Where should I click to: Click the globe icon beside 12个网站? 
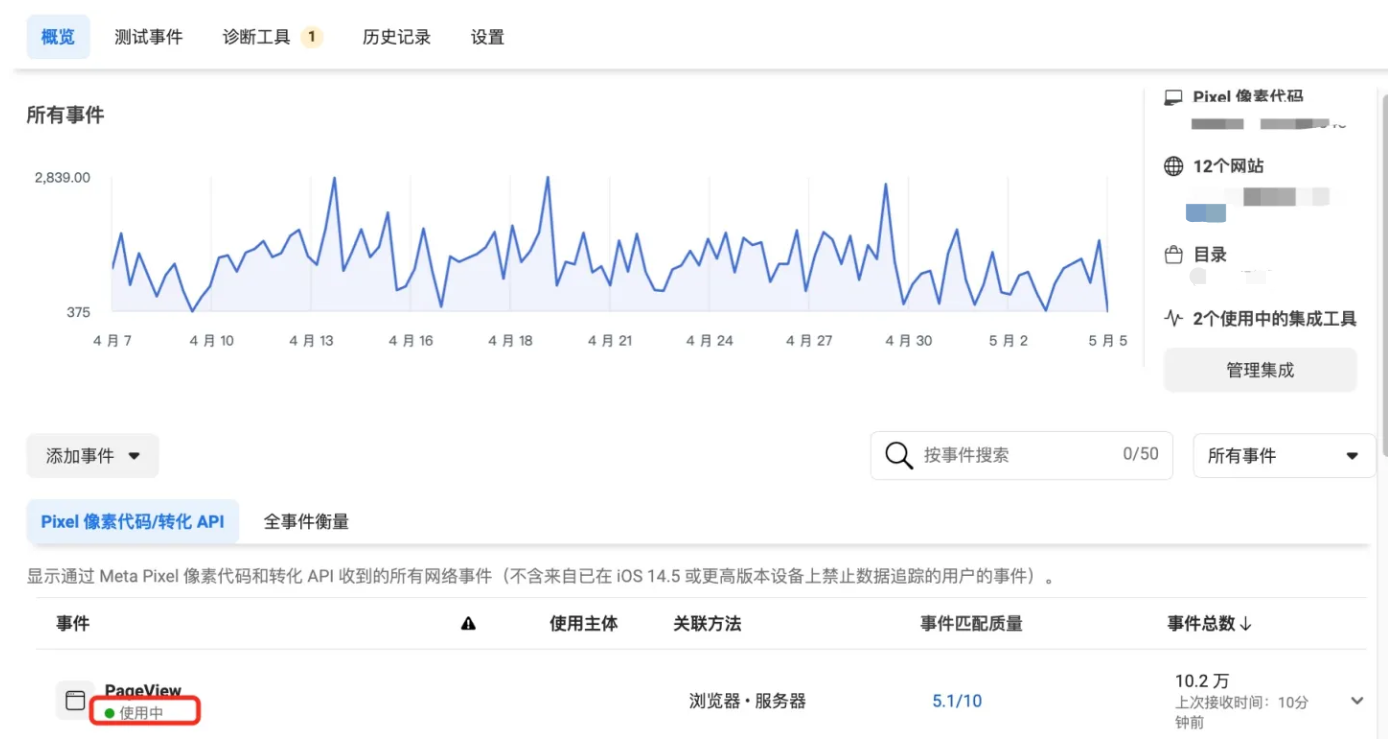tap(1173, 166)
